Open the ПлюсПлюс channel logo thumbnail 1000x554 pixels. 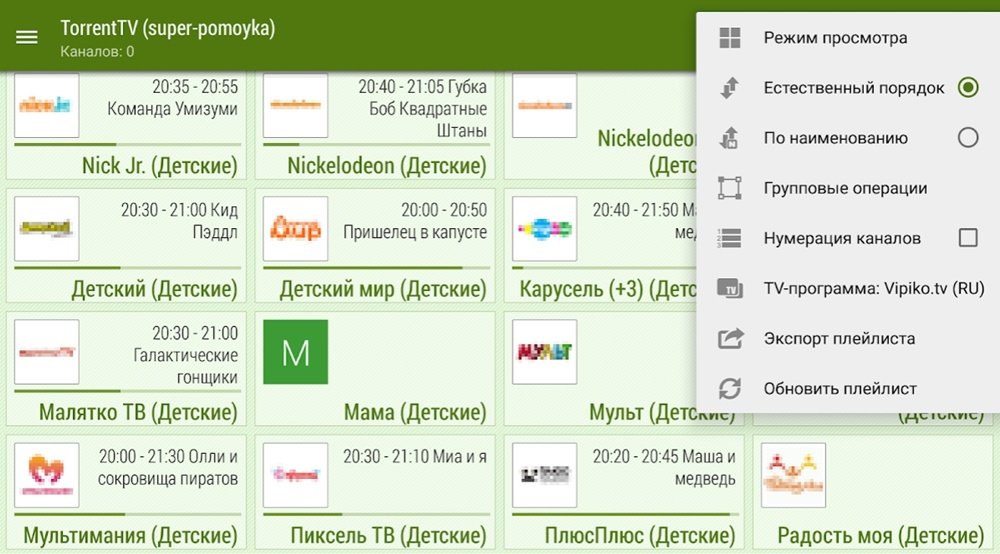pyautogui.click(x=544, y=475)
